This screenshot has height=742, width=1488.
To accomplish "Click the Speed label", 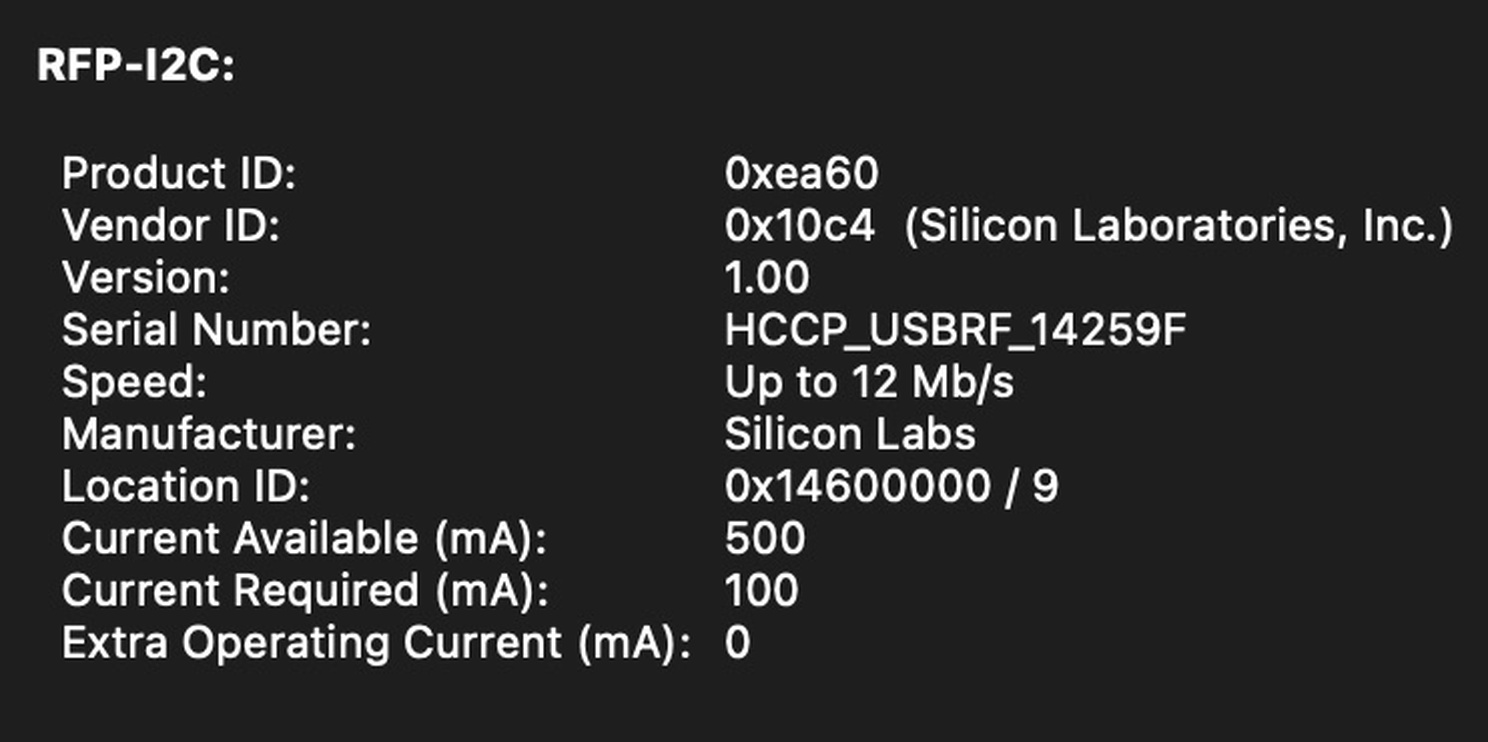I will pos(134,382).
